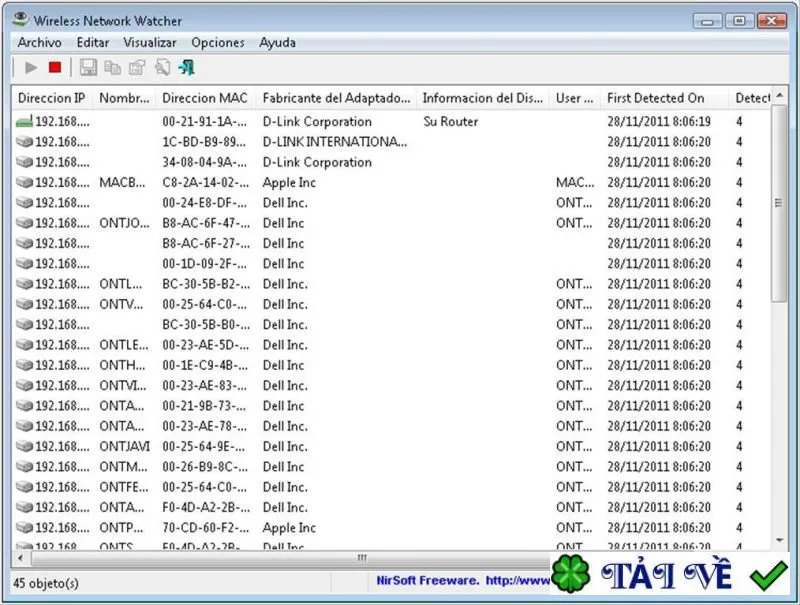Click the horizontal scrollbar left arrow
The width and height of the screenshot is (800, 605).
[20, 558]
